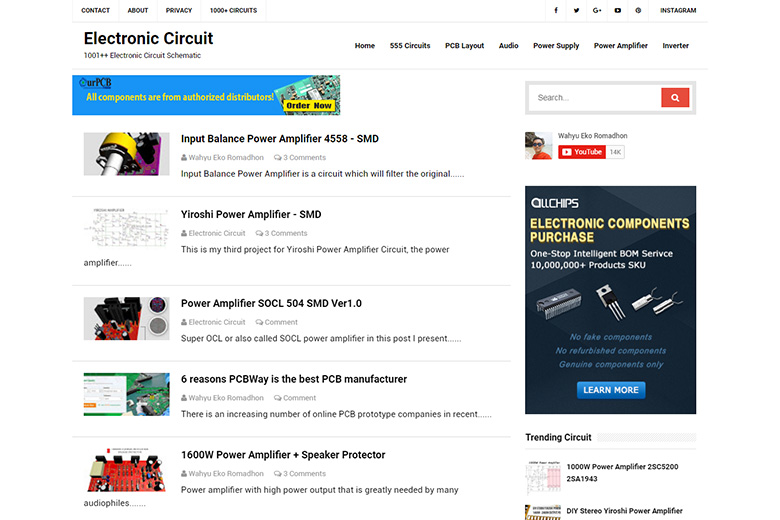Open the 1000+ CIRCUITS page
Viewport: 780px width, 520px height.
pyautogui.click(x=233, y=10)
